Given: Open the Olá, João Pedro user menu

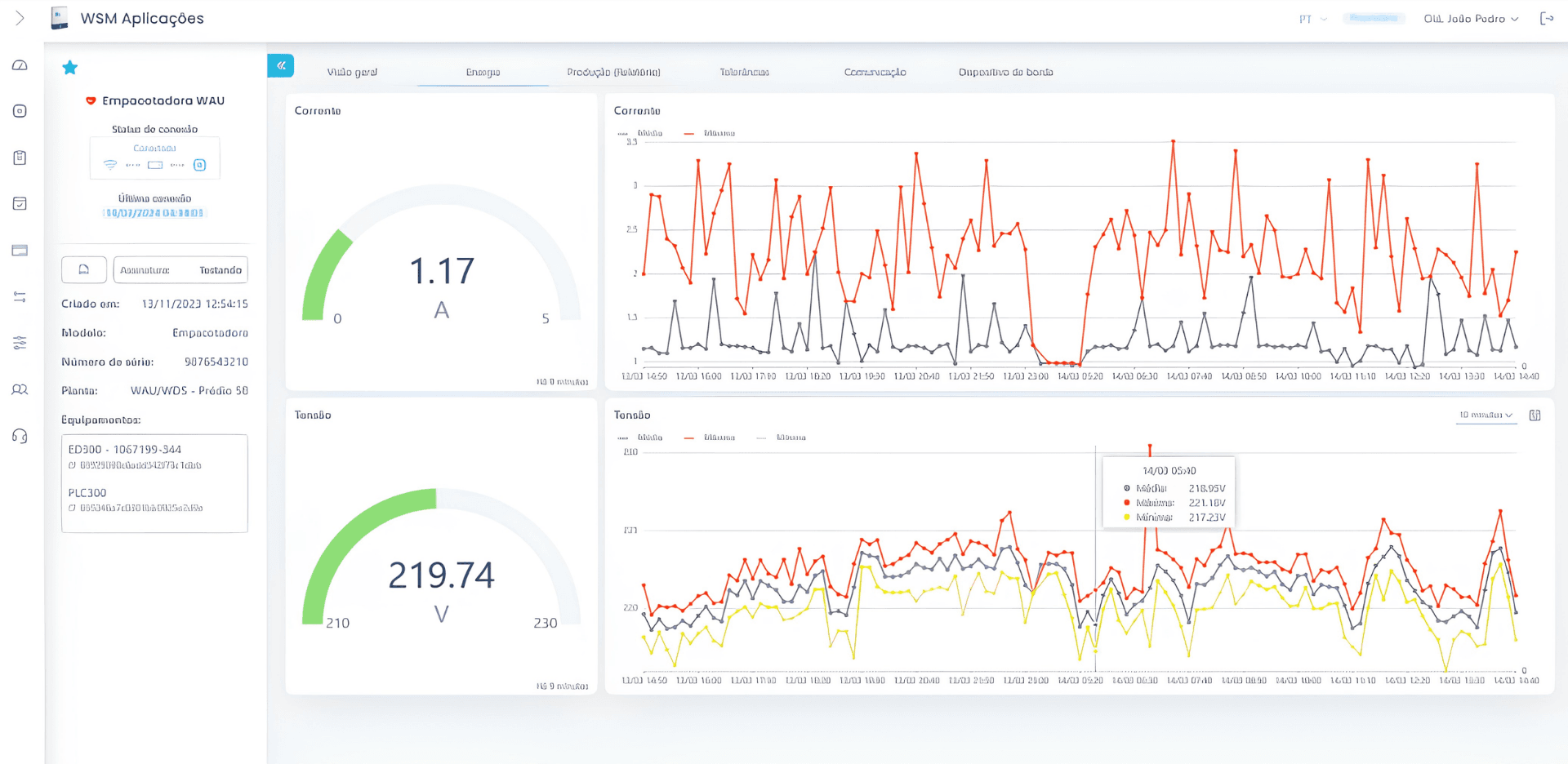Looking at the screenshot, I should 1471,19.
